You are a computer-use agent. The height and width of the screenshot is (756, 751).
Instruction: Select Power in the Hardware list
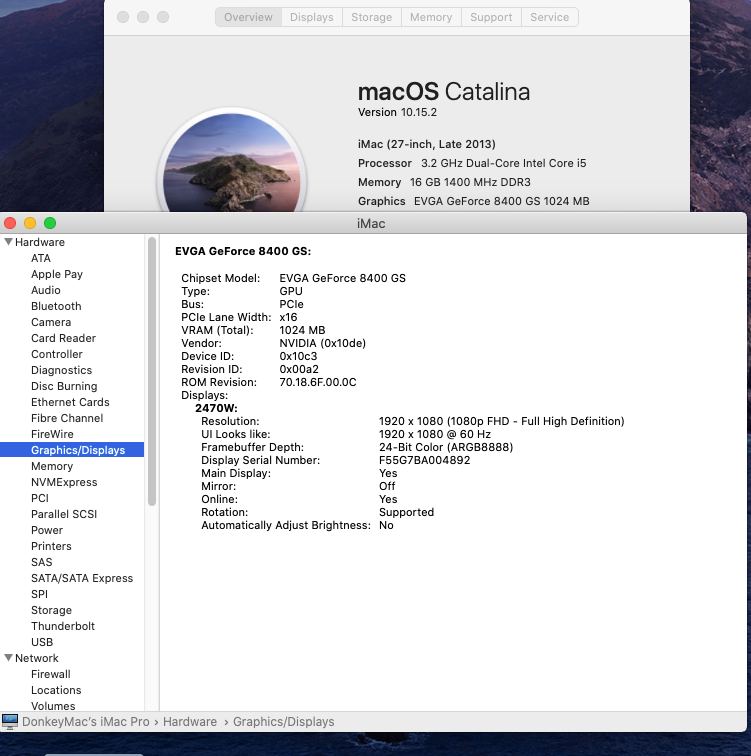click(x=47, y=530)
